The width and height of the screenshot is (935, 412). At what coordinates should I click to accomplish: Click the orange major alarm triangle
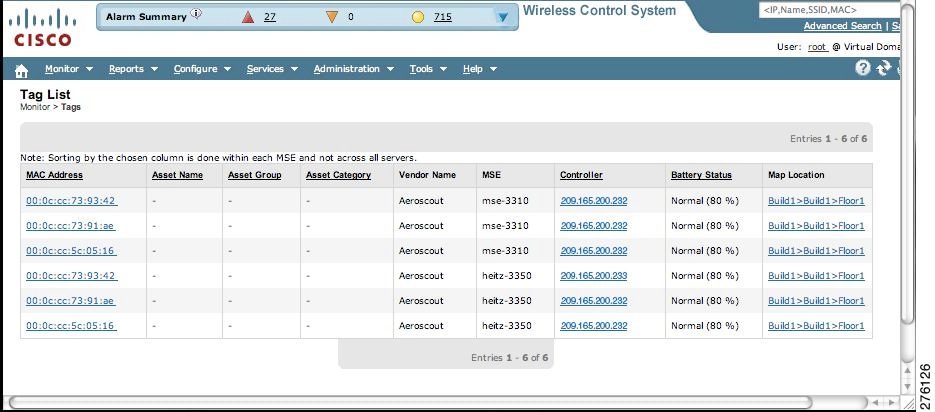(x=332, y=17)
